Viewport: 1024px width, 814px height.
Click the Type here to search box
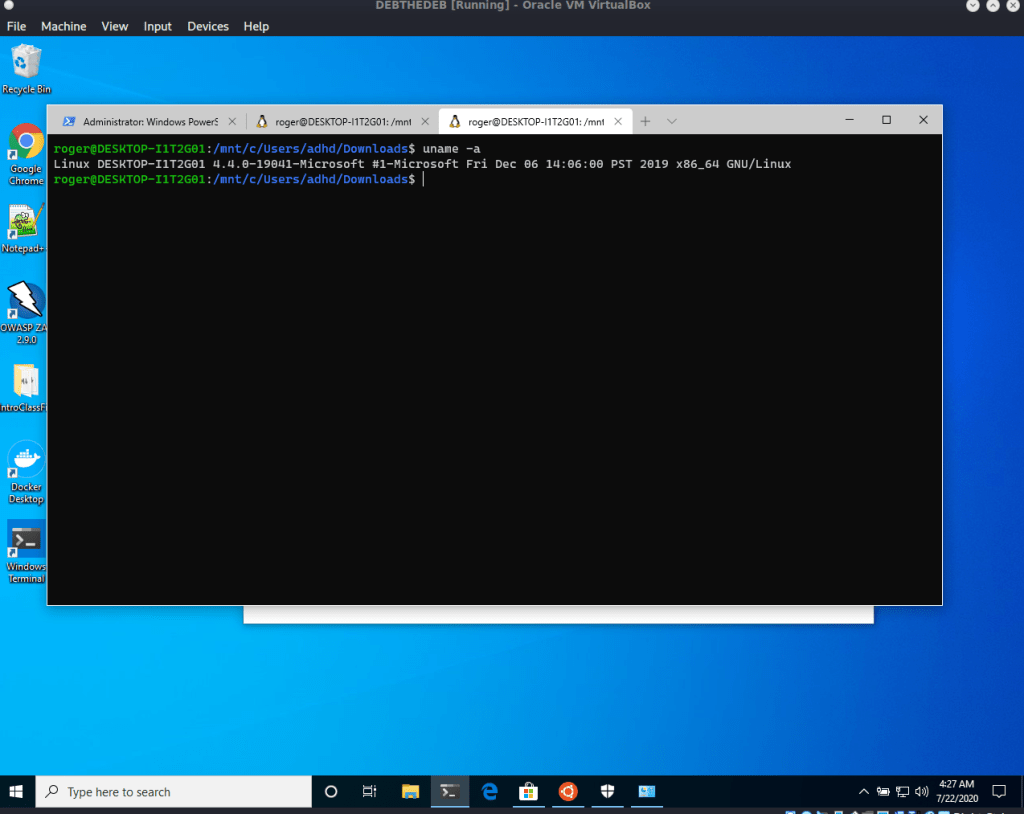pos(175,791)
